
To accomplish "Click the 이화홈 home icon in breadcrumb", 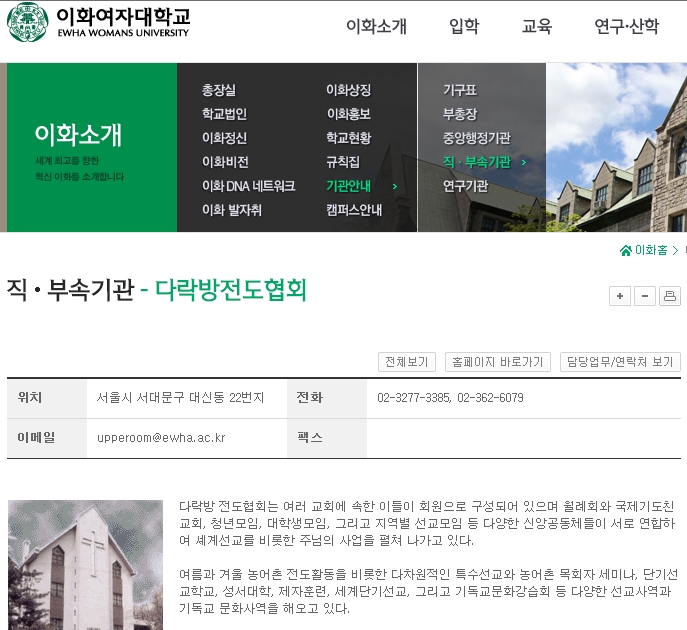I will click(626, 251).
